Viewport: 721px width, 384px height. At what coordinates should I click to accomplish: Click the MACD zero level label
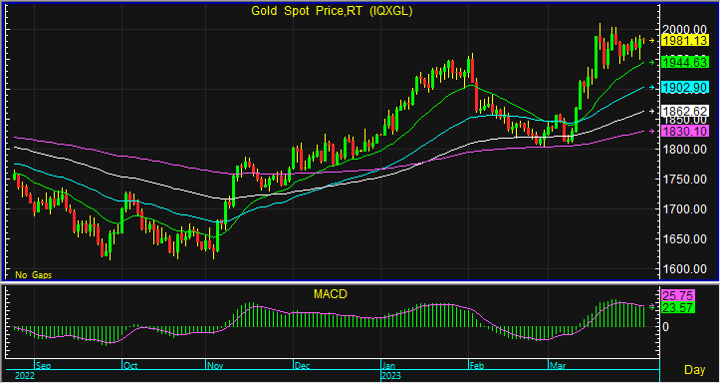click(666, 327)
